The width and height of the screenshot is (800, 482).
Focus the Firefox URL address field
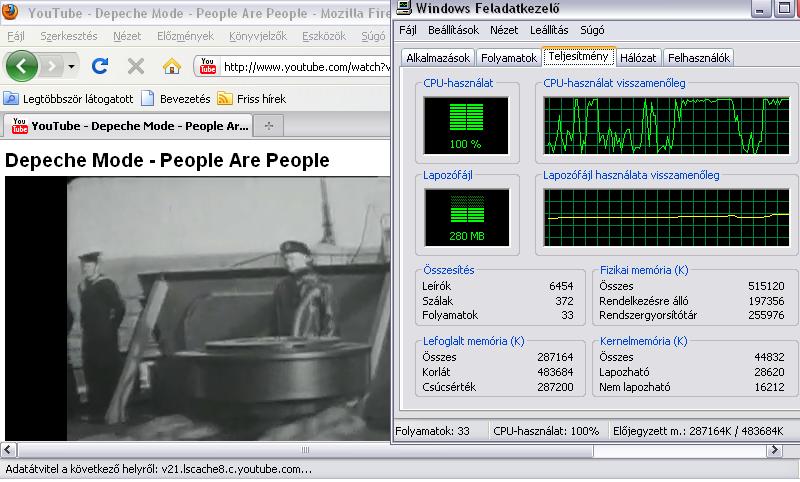306,67
